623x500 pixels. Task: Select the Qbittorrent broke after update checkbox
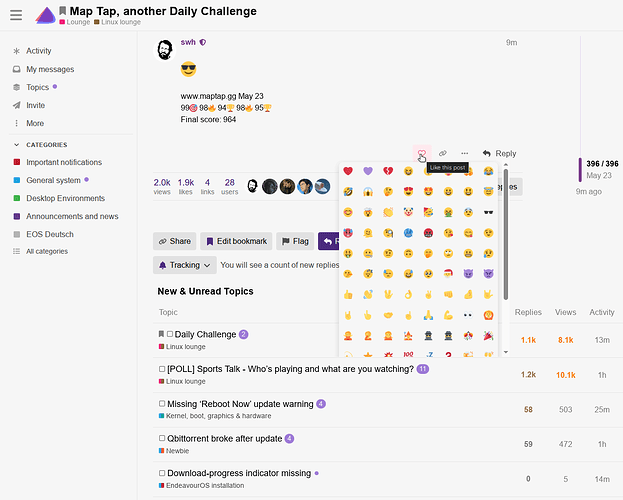click(162, 438)
